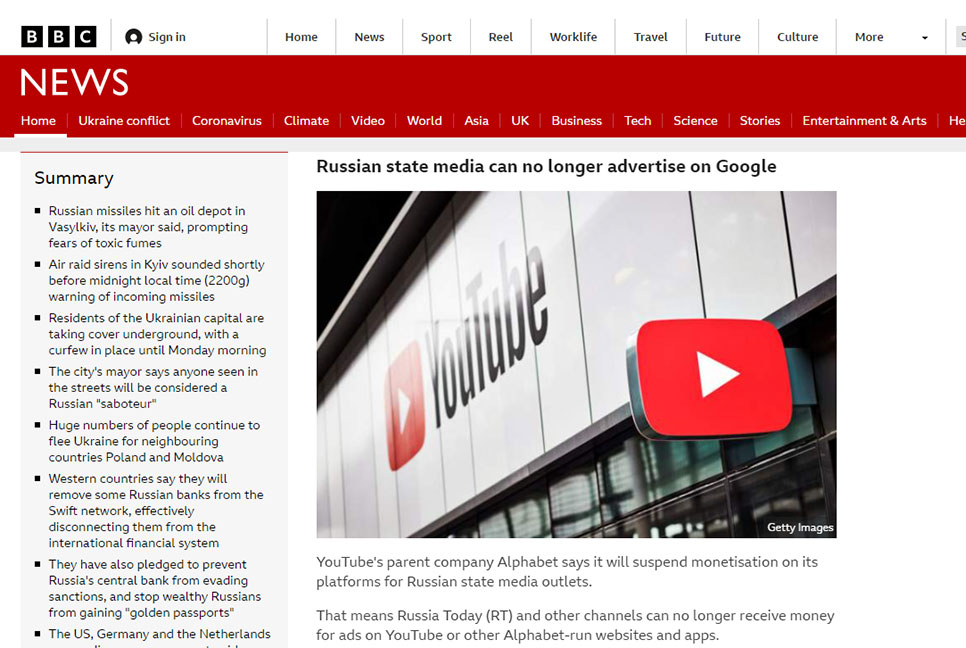Click headline 'Russian state media can no longer advertise on Google'
Viewport: 966px width, 648px height.
[546, 166]
